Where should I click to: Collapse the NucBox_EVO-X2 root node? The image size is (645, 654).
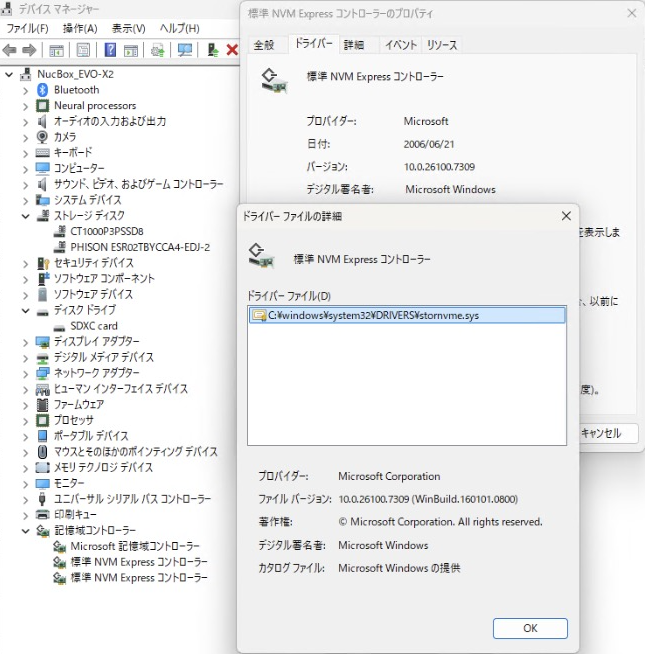pos(10,75)
